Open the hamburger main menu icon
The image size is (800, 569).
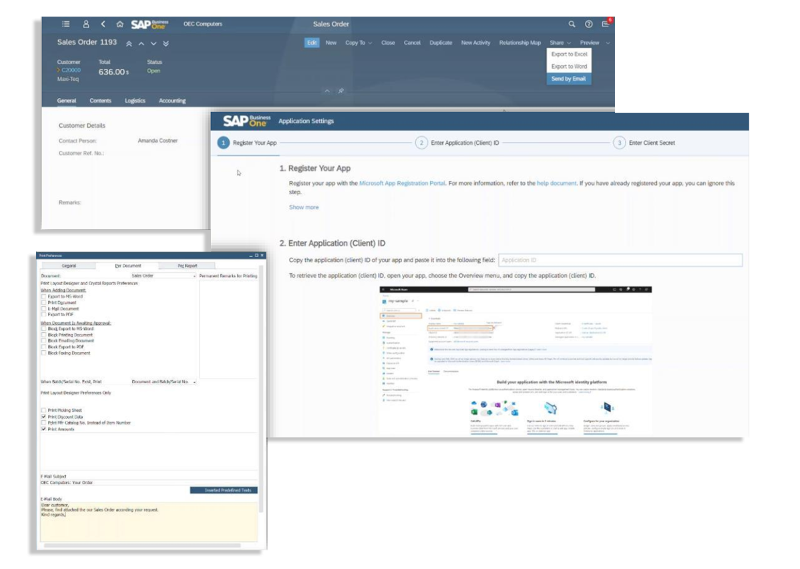[66, 23]
